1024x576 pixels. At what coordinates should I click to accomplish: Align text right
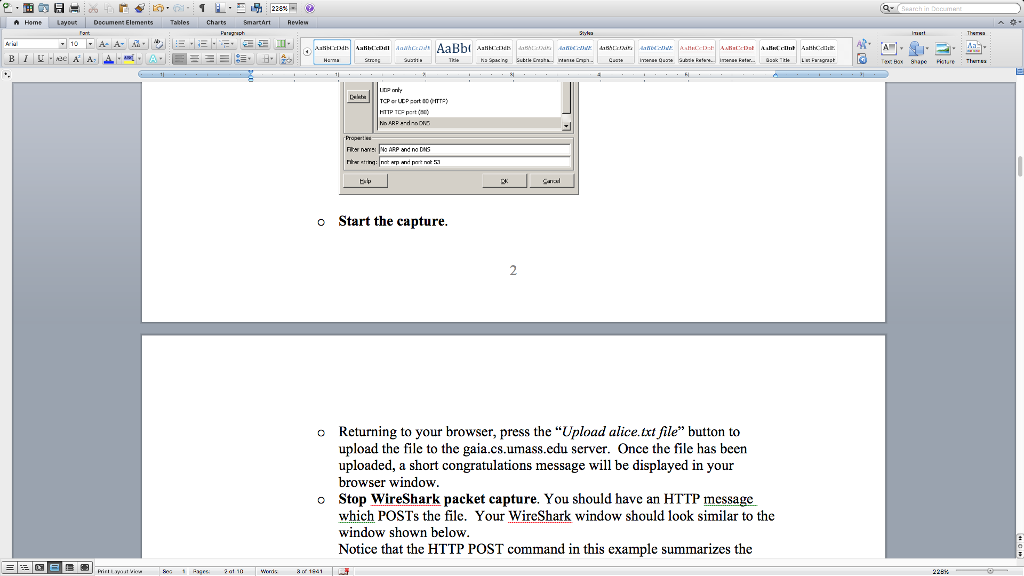point(210,59)
